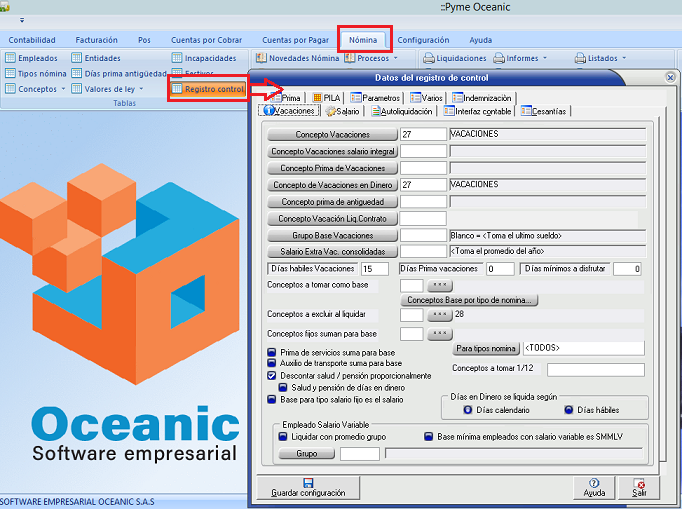
Task: Click Concepto de Vacaciones en Dinero button
Action: [332, 185]
